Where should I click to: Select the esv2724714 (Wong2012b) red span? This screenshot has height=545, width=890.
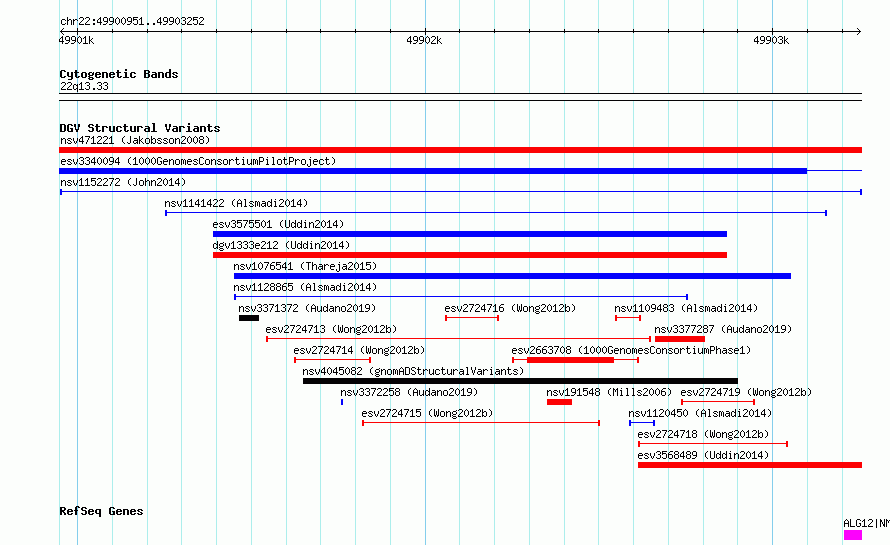point(333,360)
